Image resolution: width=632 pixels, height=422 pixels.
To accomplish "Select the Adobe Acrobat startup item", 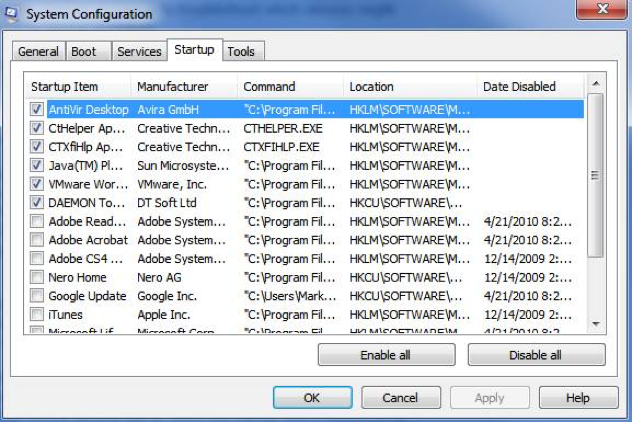I will pyautogui.click(x=88, y=240).
